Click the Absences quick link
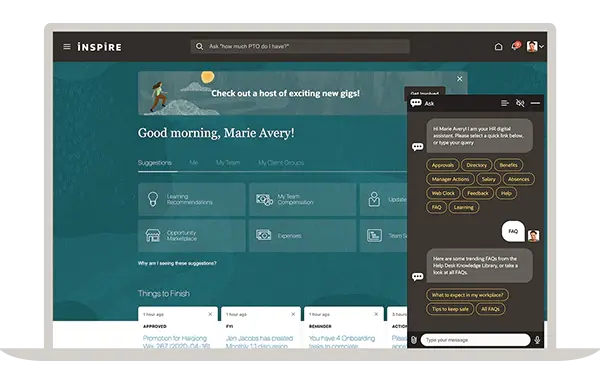The width and height of the screenshot is (600, 386). tap(518, 179)
